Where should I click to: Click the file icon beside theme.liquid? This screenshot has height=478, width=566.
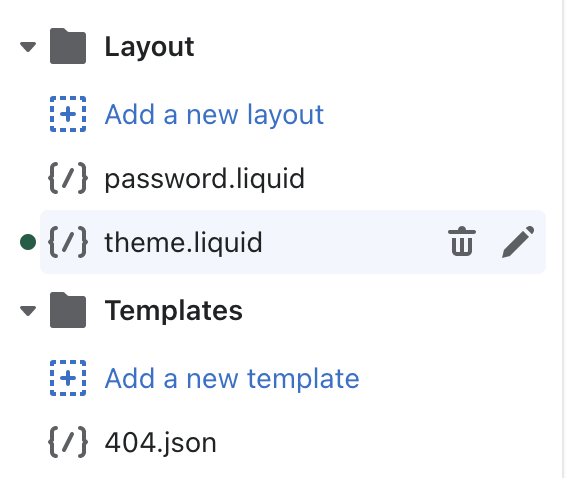coord(68,242)
